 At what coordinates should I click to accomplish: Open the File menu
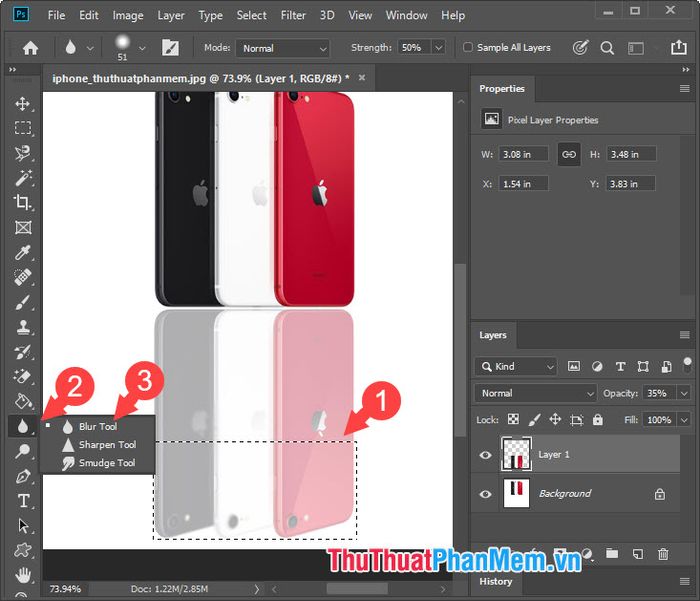(56, 15)
